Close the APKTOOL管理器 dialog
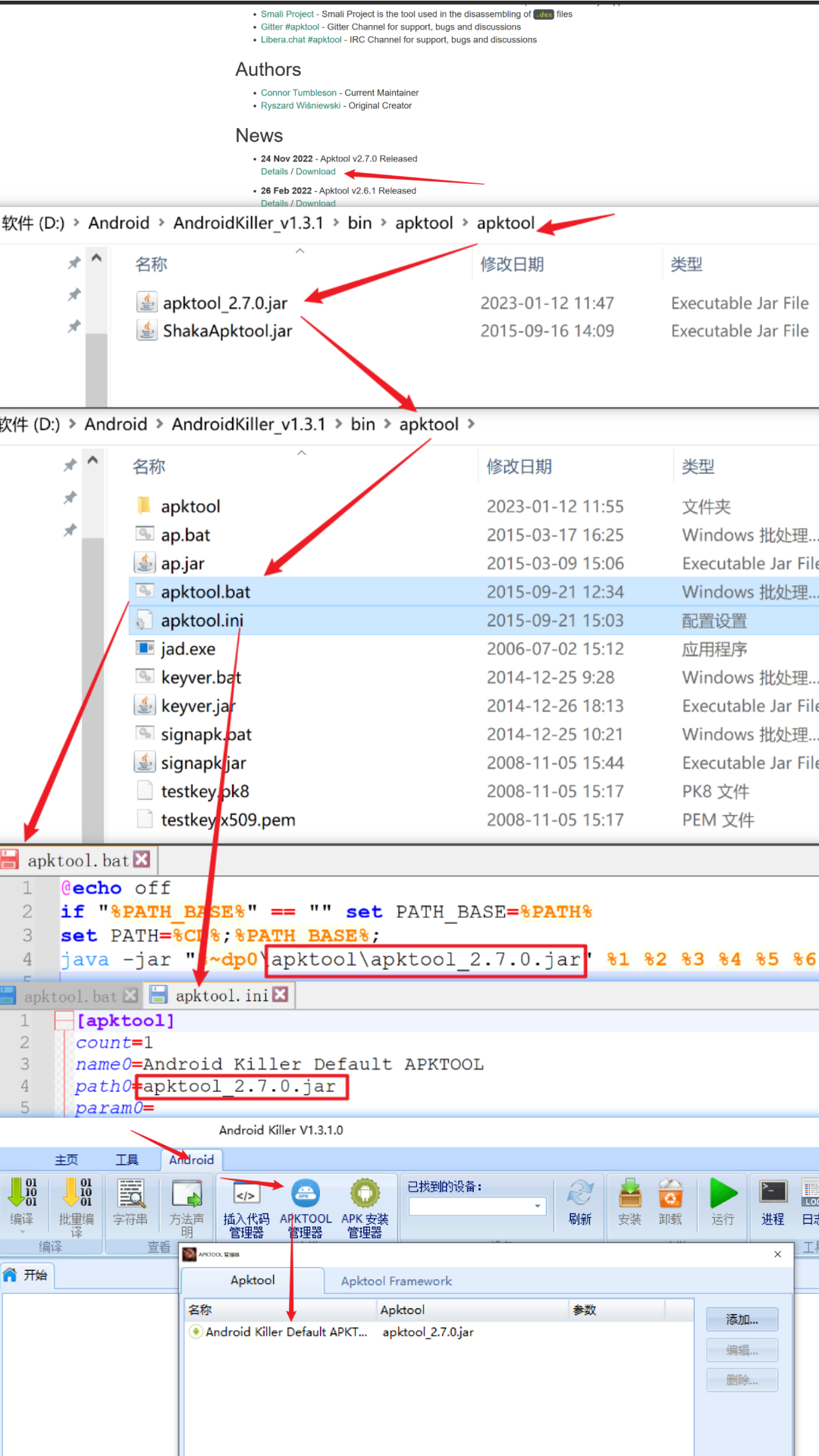 pos(777,1254)
